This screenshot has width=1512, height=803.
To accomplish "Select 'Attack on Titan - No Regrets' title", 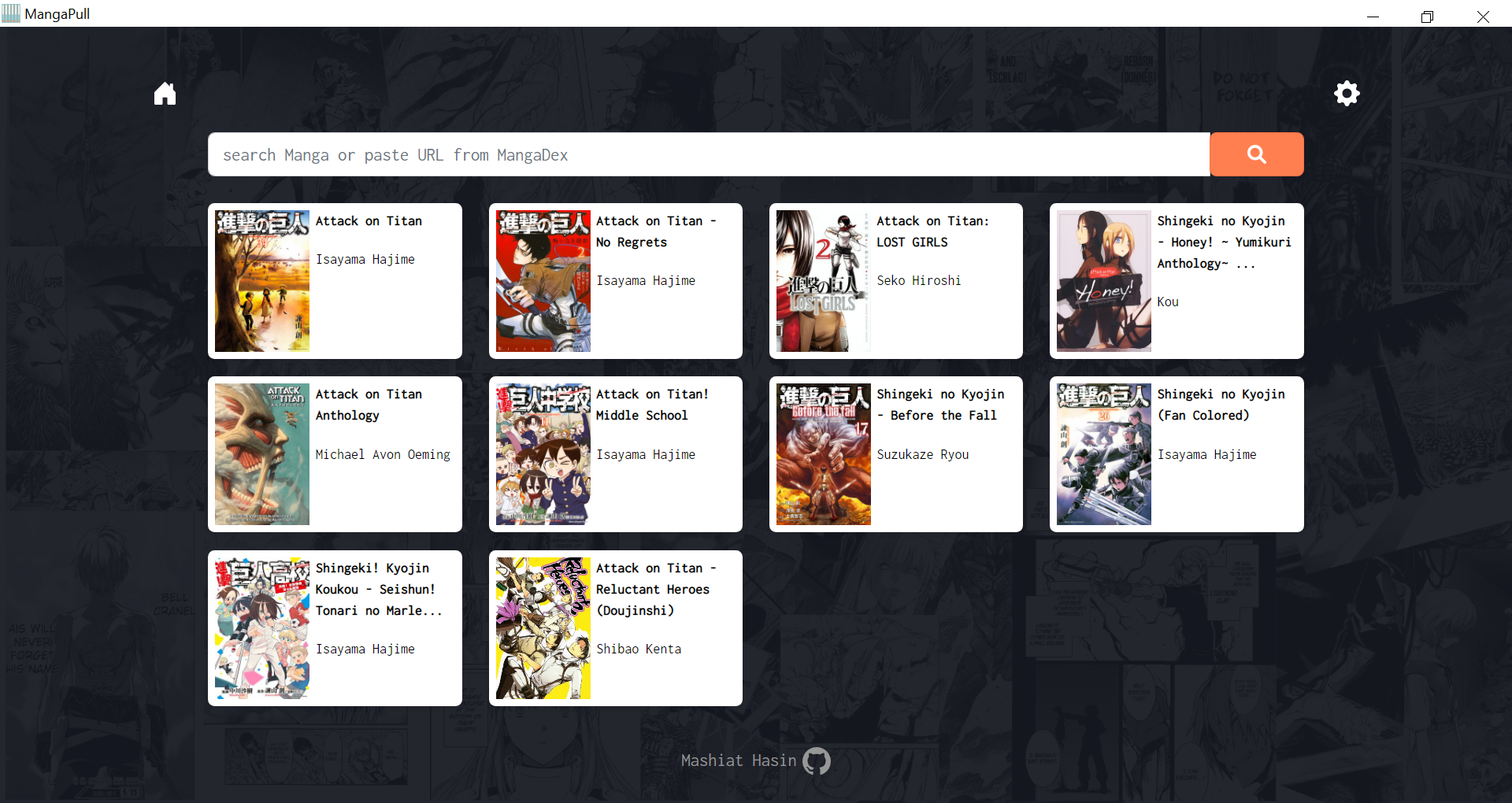I will pos(656,231).
